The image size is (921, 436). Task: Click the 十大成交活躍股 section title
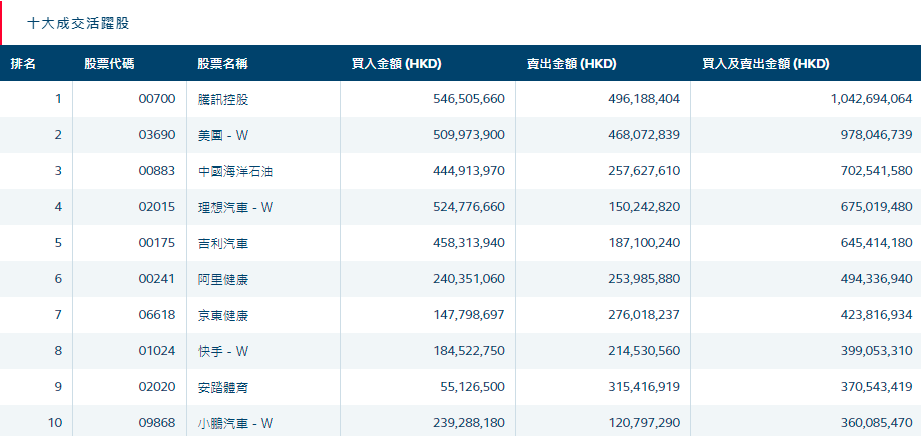pos(78,24)
